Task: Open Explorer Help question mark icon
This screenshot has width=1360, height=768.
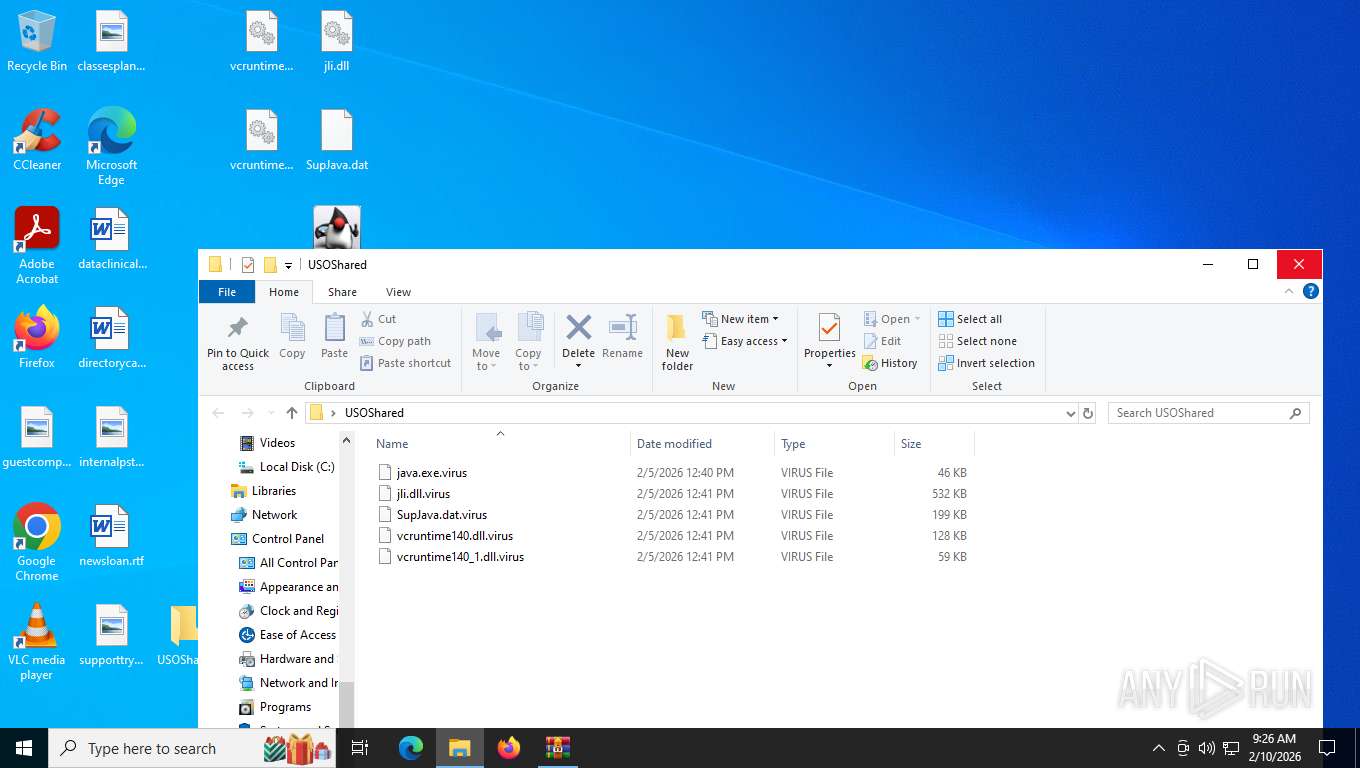Action: 1311,292
